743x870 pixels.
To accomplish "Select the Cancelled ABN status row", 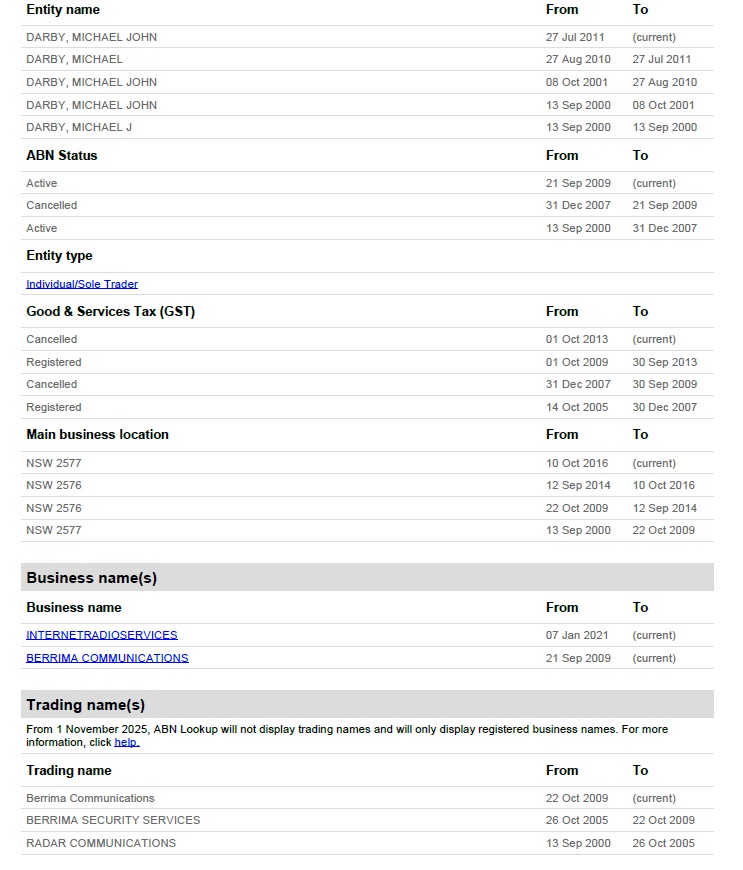I will 367,205.
